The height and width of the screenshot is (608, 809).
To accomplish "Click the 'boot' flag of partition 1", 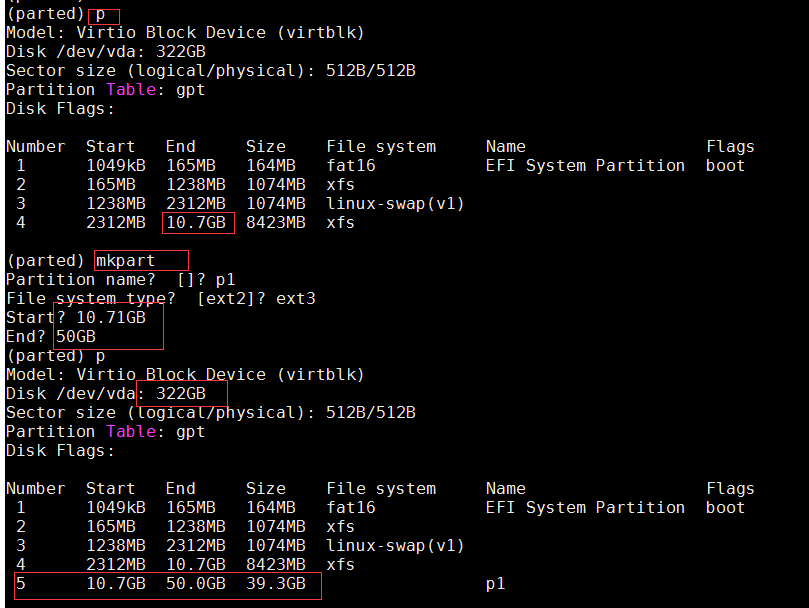I will 723,165.
